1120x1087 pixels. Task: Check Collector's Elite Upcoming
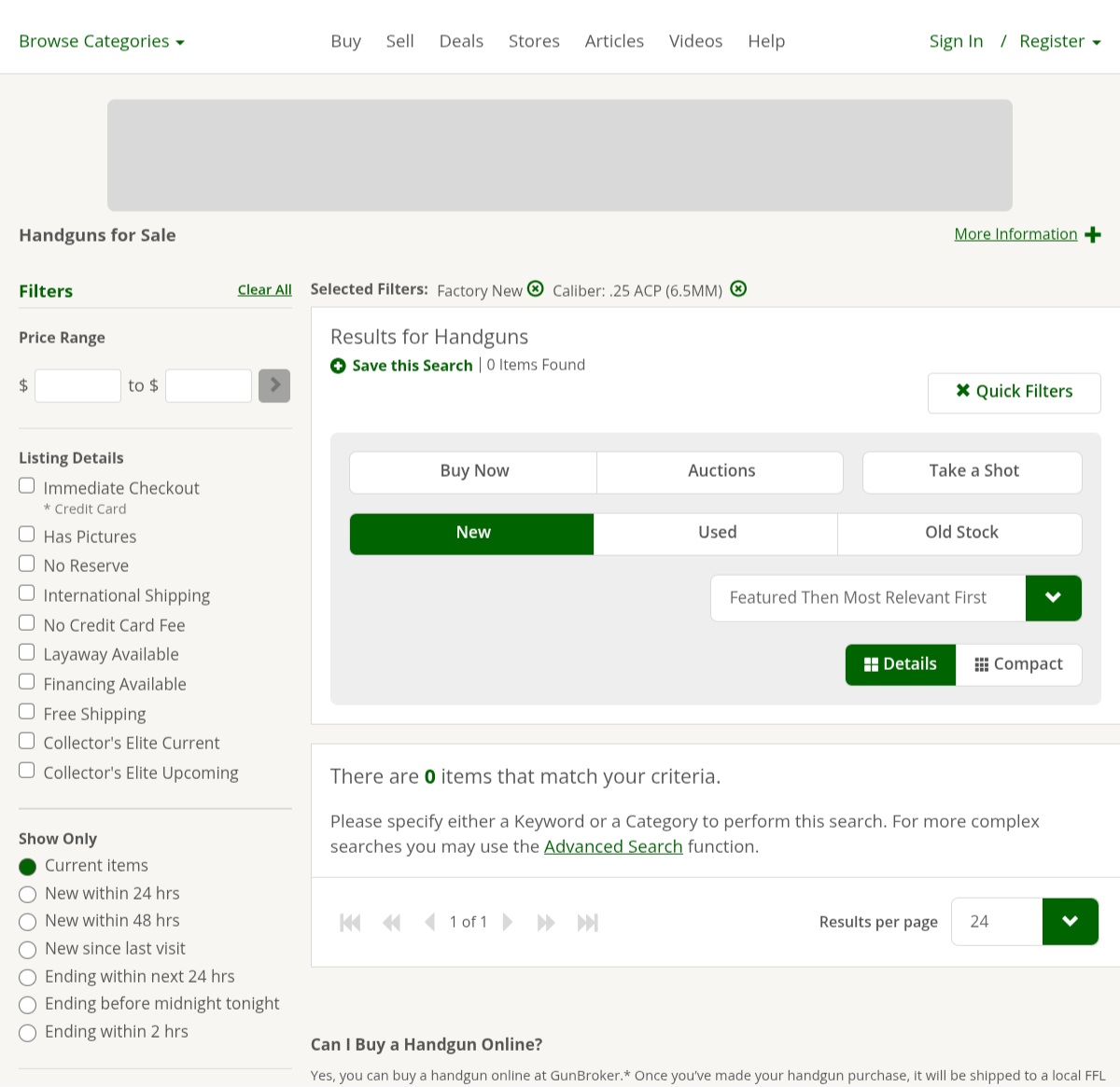[27, 771]
